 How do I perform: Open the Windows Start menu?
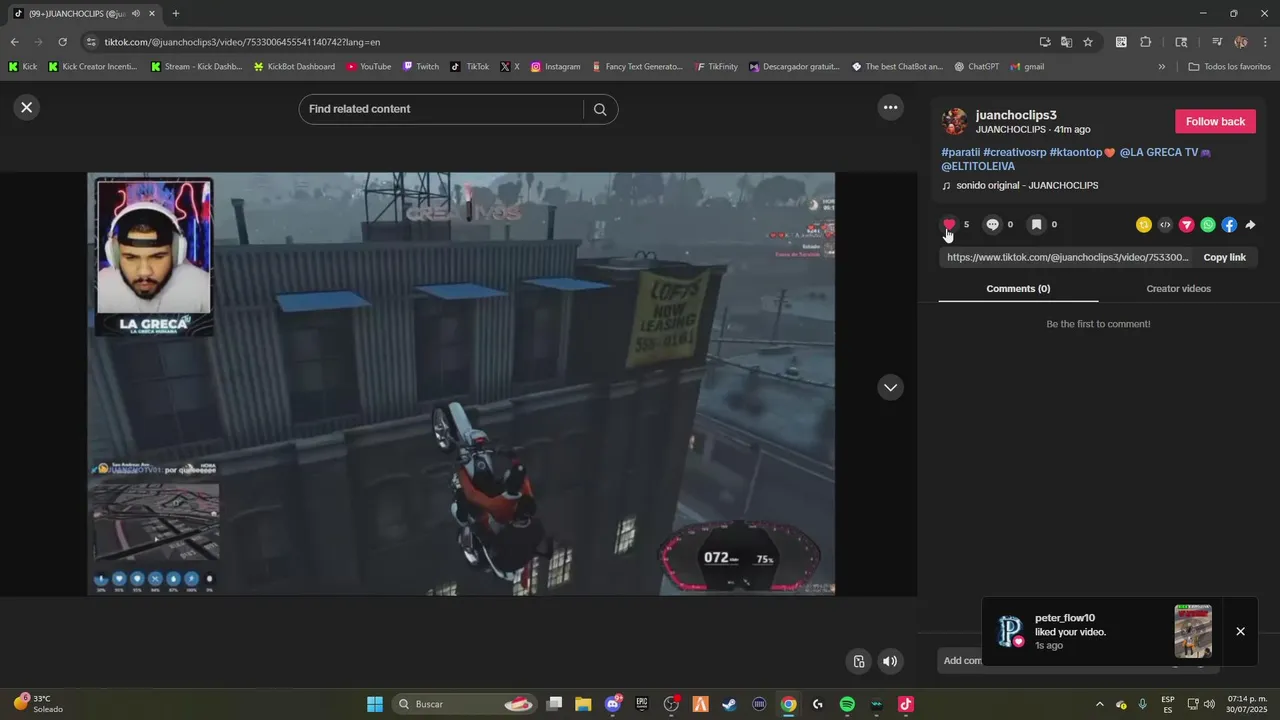pos(375,704)
